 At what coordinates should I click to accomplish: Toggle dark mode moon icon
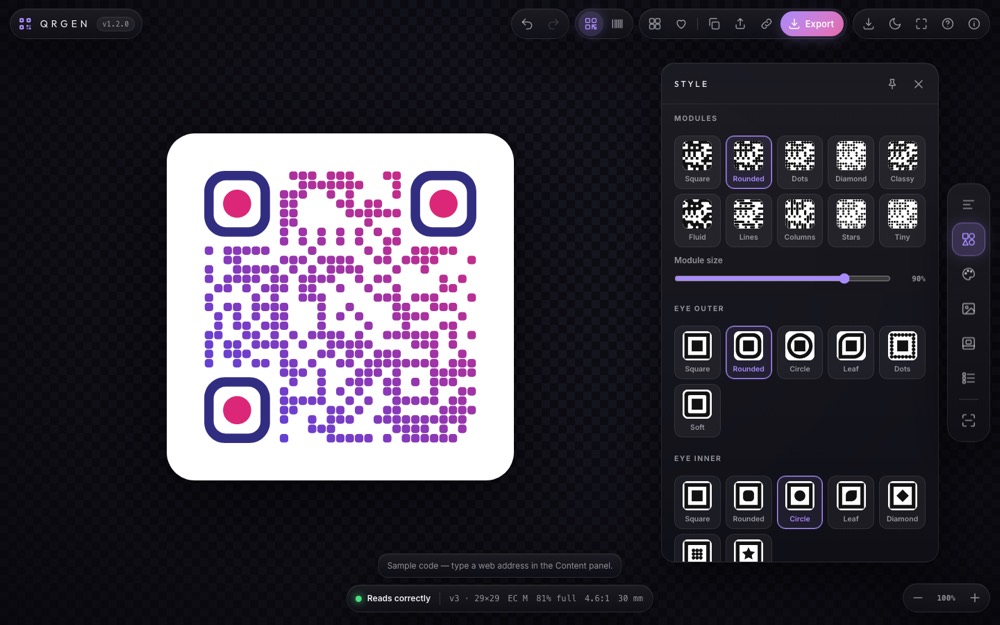point(895,24)
